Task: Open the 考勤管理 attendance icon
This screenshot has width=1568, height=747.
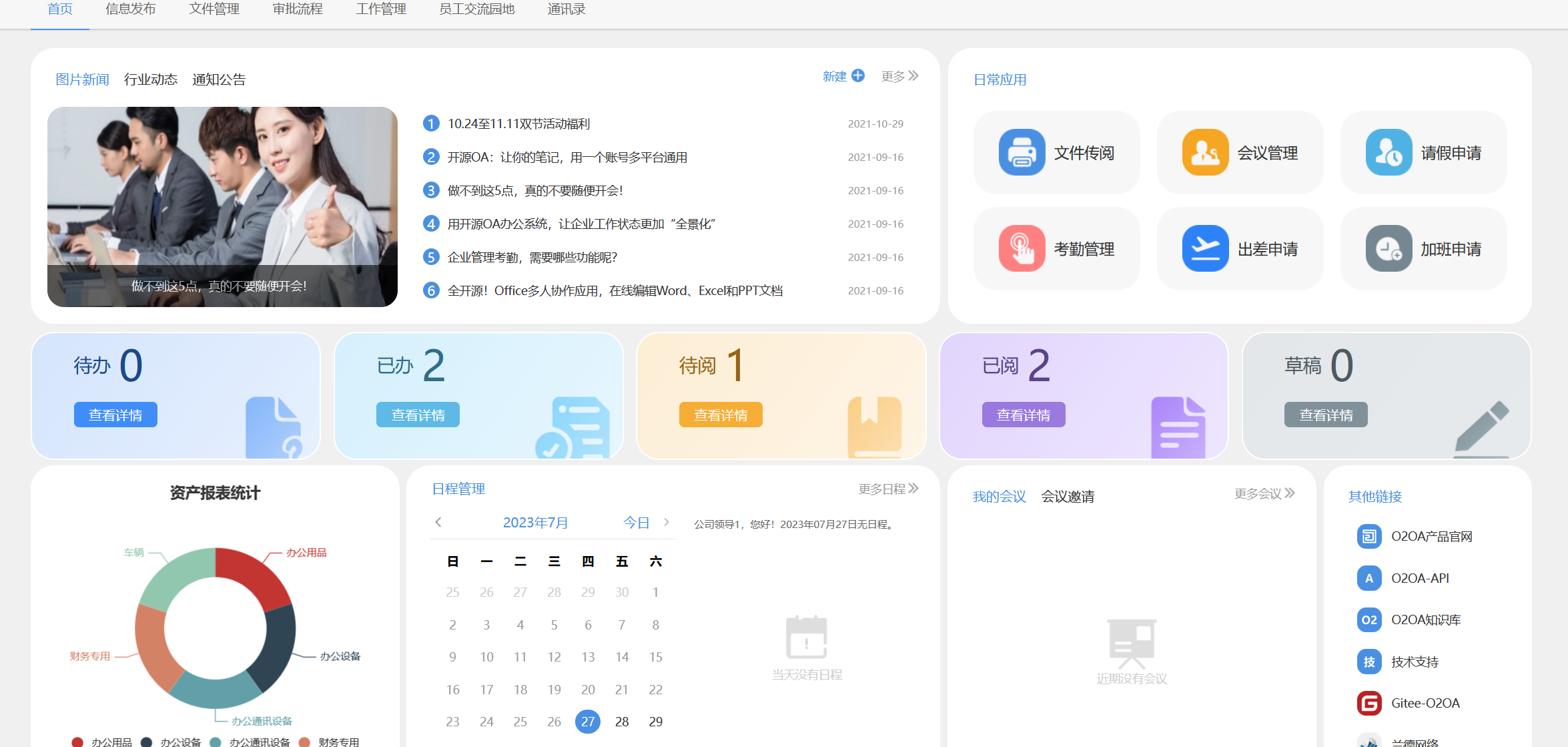Action: [x=1022, y=249]
